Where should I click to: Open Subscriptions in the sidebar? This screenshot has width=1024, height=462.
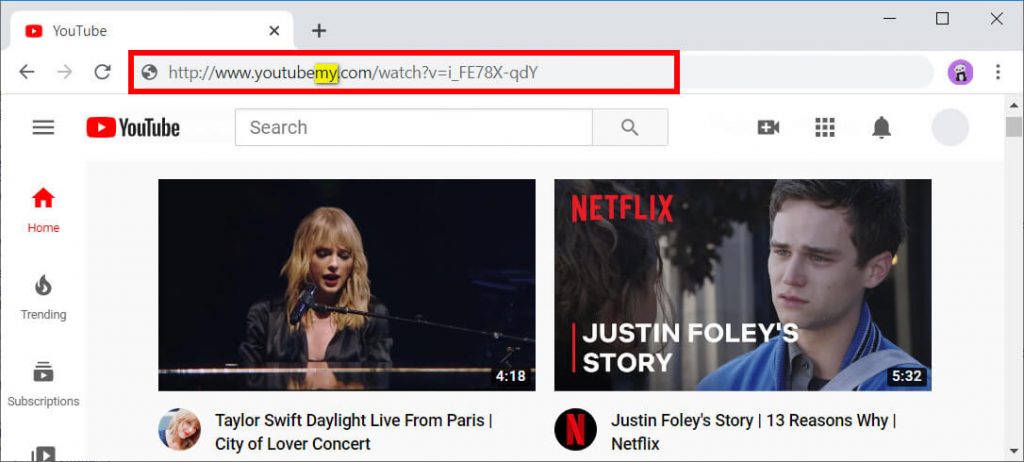click(43, 384)
